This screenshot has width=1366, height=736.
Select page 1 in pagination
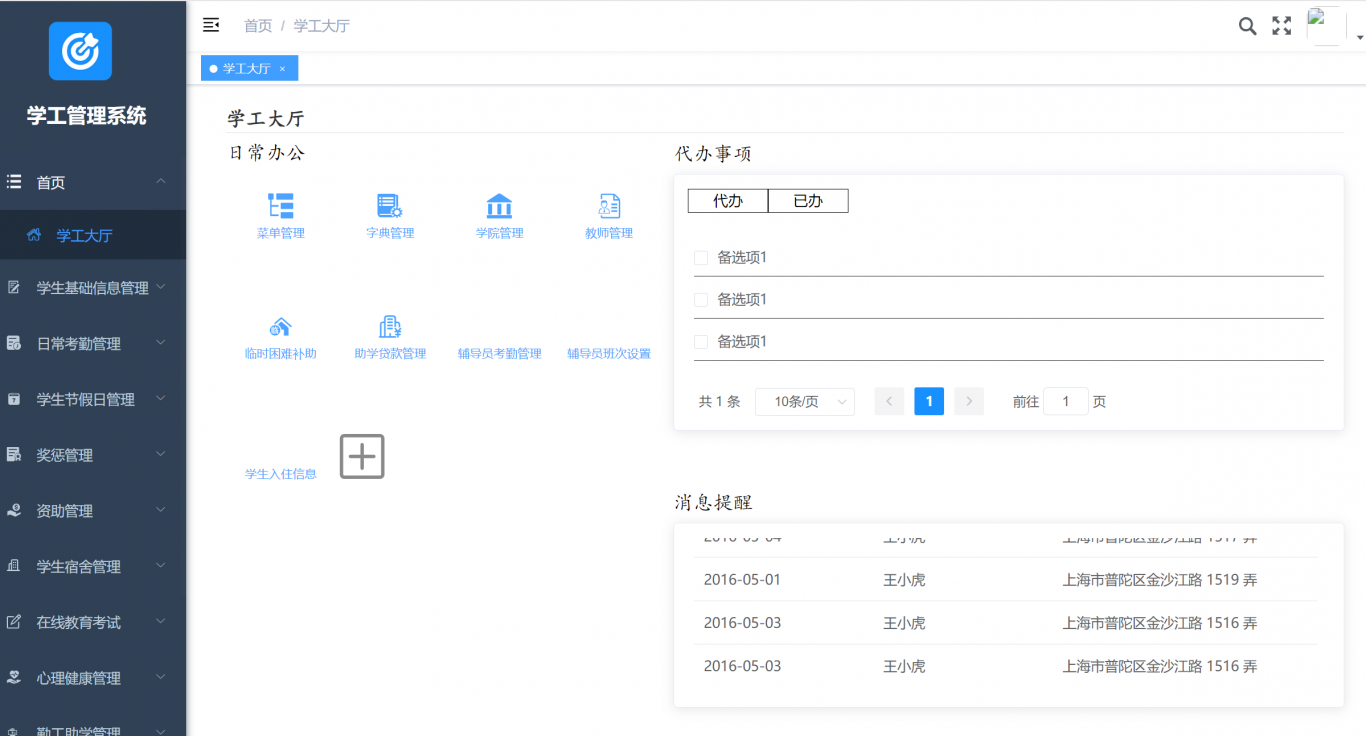pyautogui.click(x=929, y=402)
